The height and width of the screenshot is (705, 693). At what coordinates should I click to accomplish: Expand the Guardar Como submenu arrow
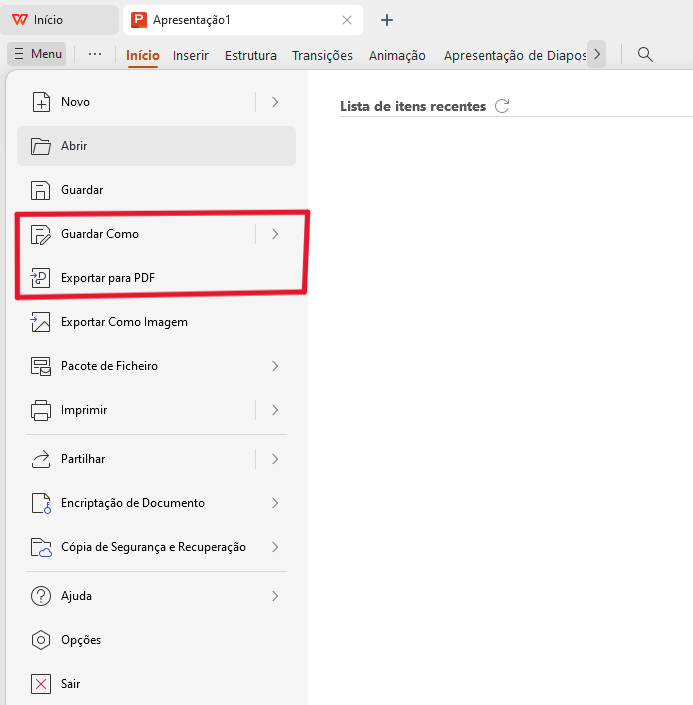pyautogui.click(x=275, y=234)
